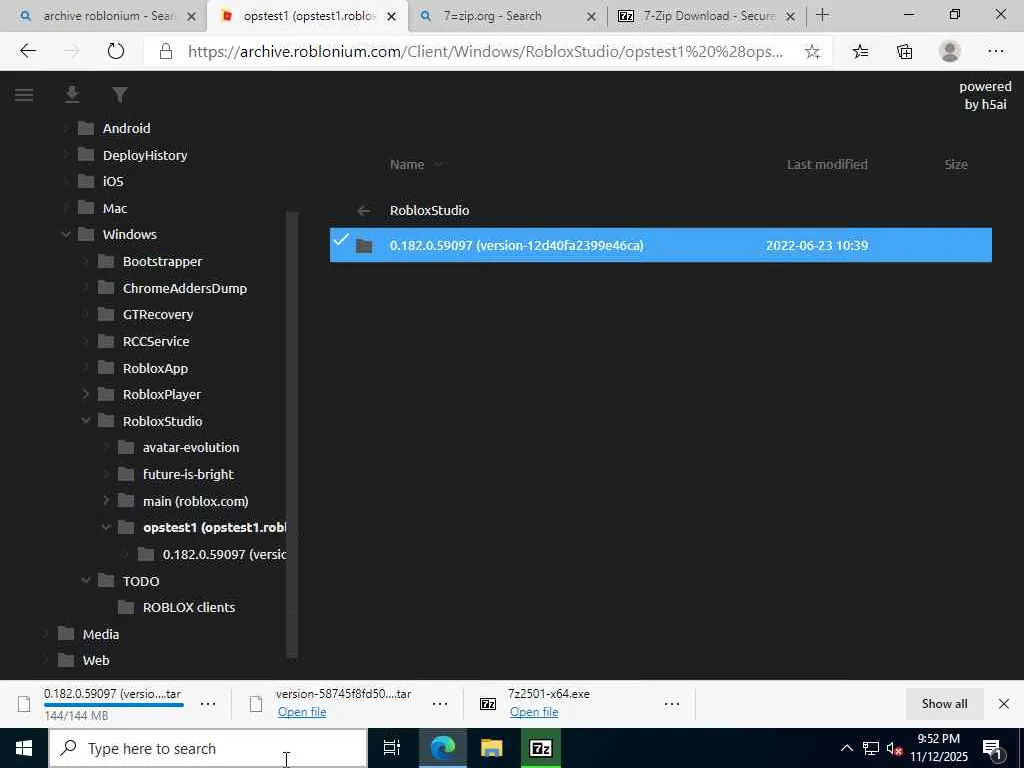
Task: Open the Bootstrapper folder
Action: [162, 261]
